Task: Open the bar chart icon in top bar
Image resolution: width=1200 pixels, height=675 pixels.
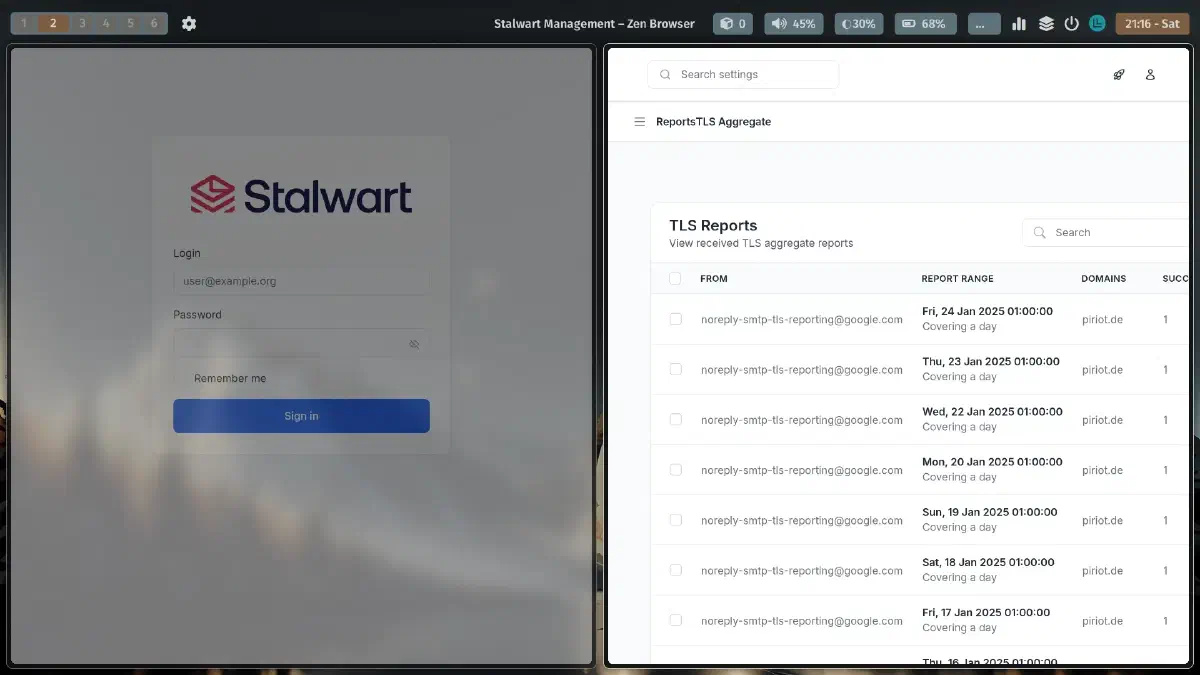Action: pos(1019,23)
